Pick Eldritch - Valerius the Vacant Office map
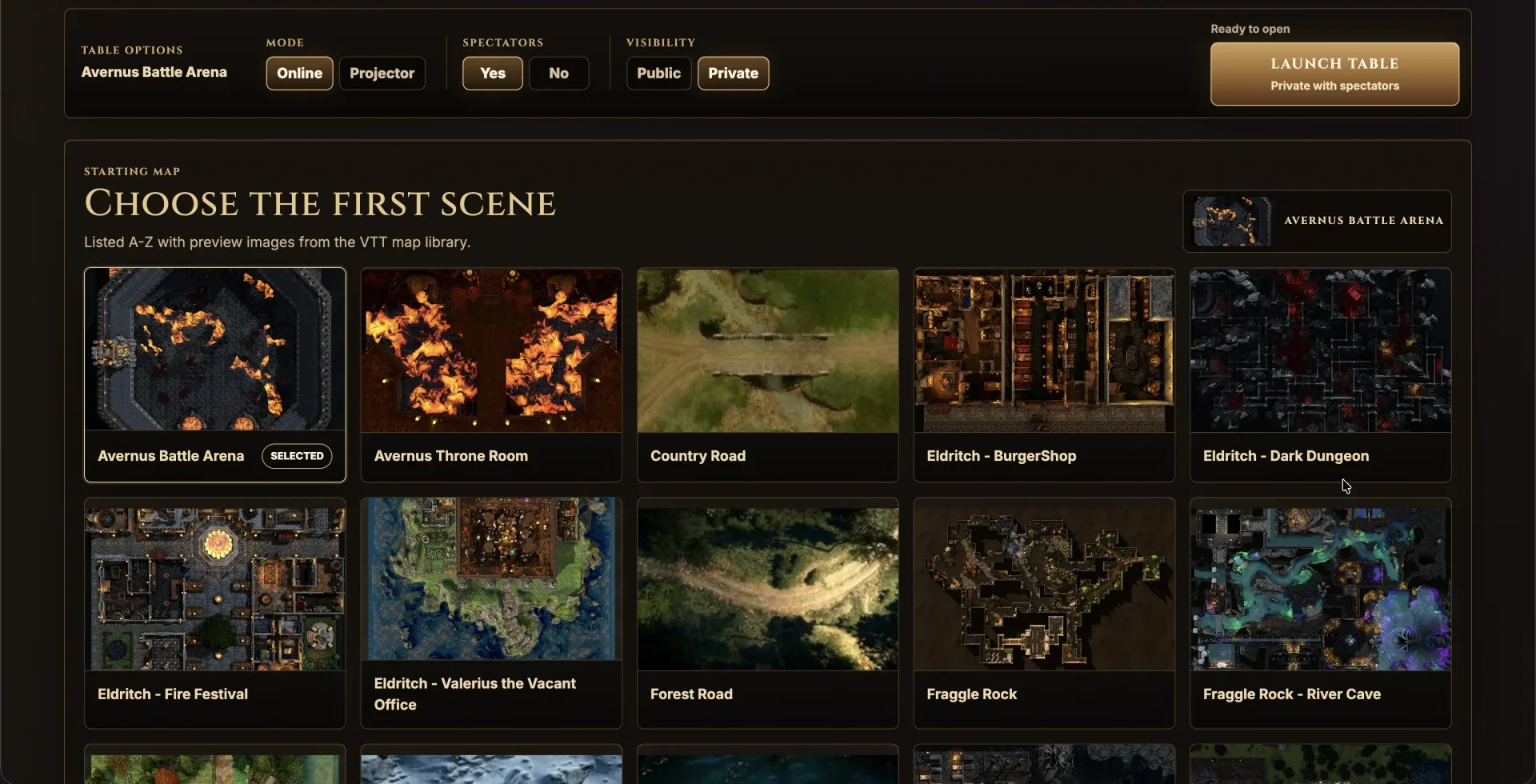The width and height of the screenshot is (1536, 784). point(491,613)
